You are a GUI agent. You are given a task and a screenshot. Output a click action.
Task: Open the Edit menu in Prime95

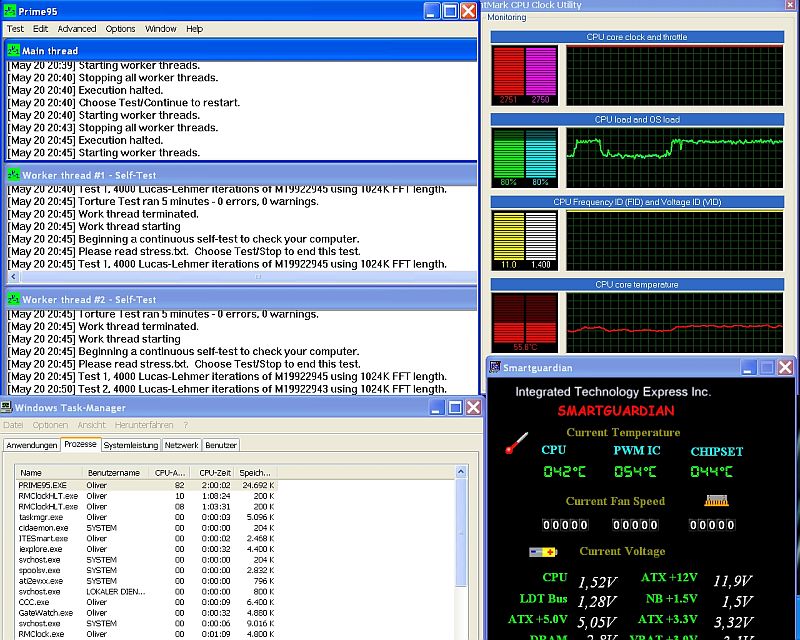coord(40,29)
